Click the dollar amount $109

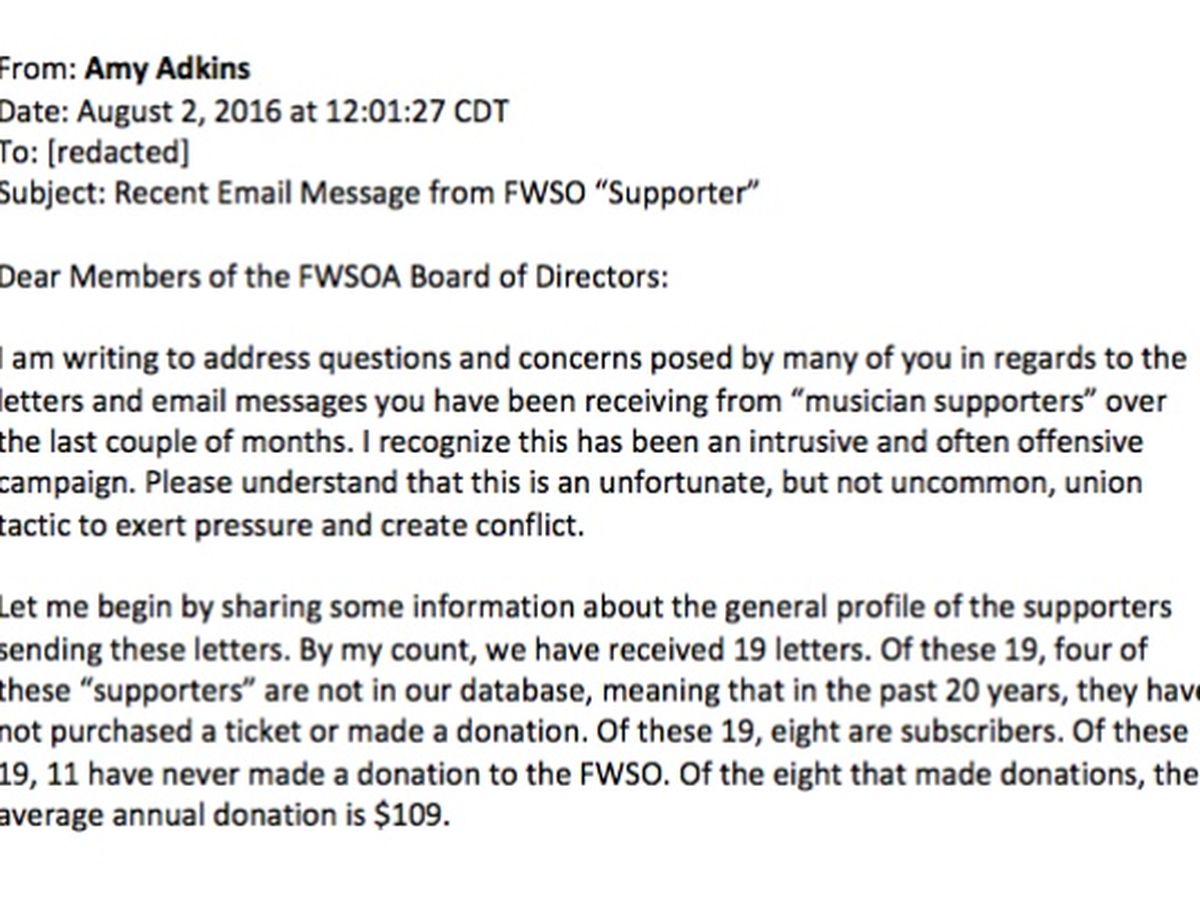click(406, 815)
